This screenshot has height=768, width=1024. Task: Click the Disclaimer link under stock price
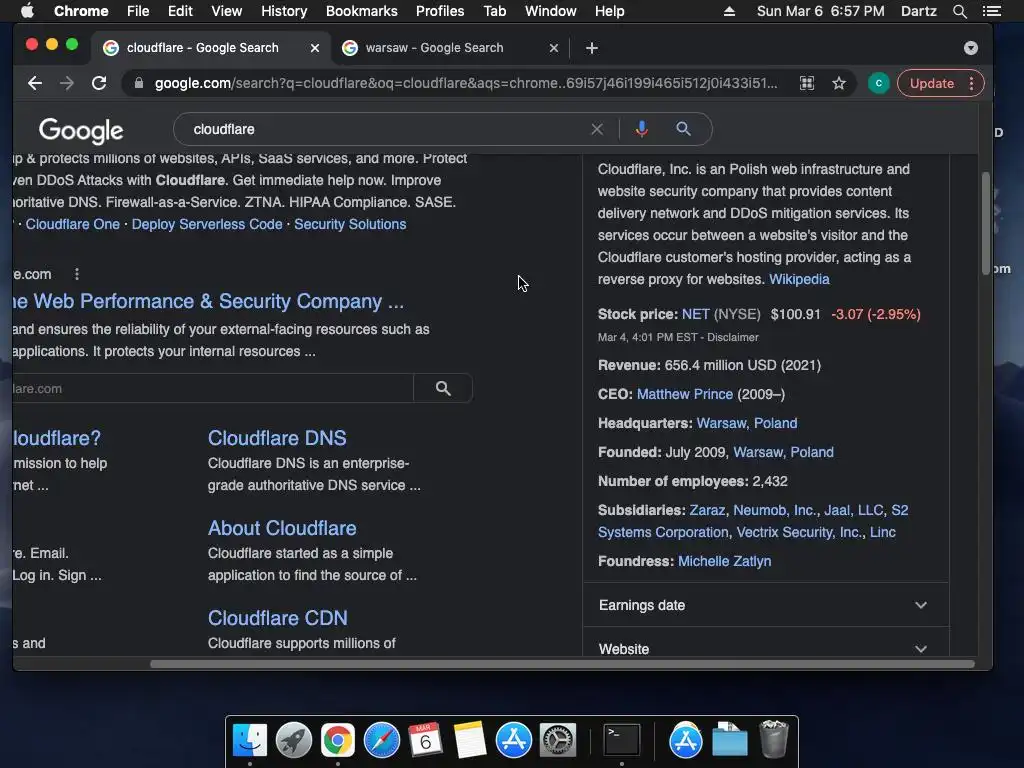coord(733,338)
